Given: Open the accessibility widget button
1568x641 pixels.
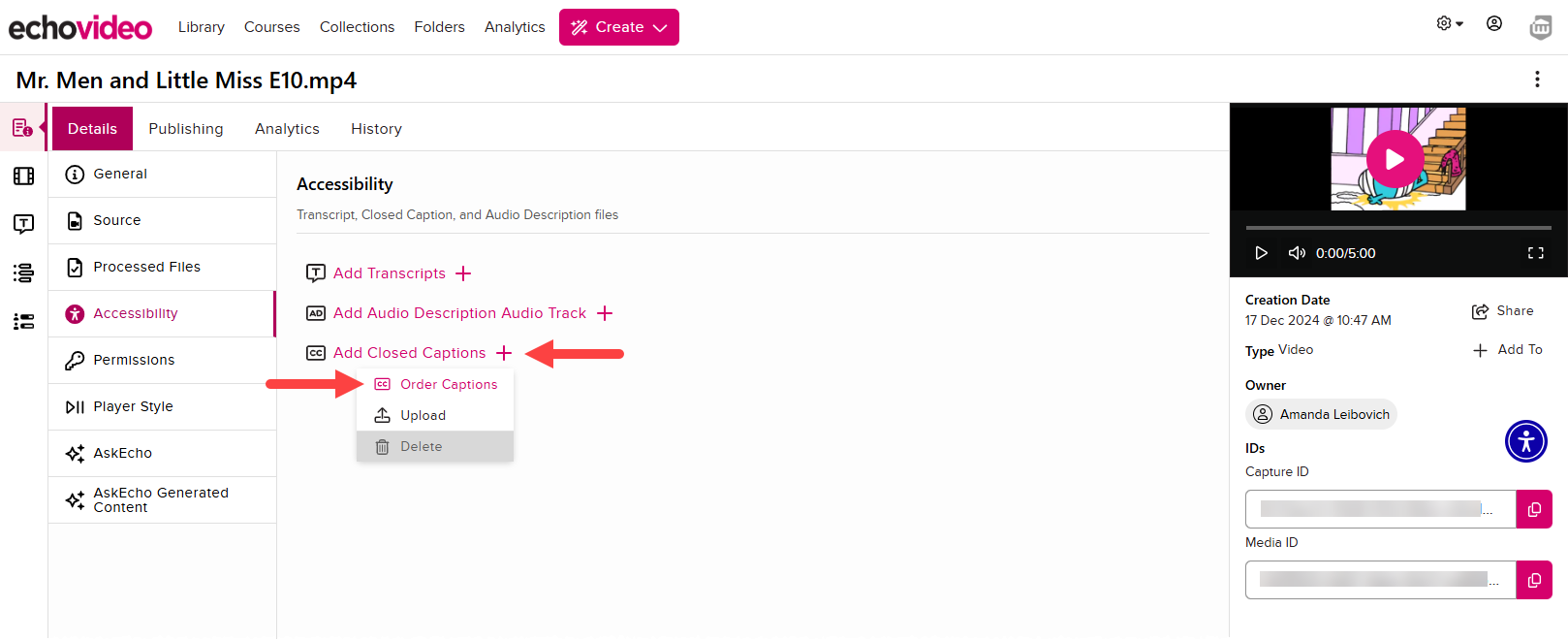Looking at the screenshot, I should [x=1525, y=441].
